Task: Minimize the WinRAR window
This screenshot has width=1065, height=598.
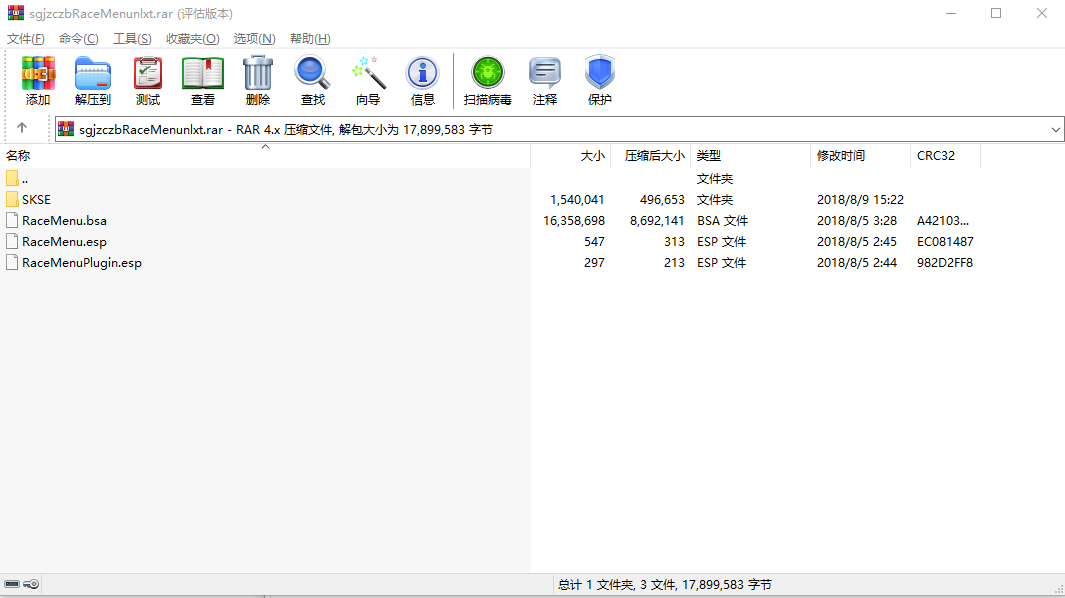Action: pos(951,13)
